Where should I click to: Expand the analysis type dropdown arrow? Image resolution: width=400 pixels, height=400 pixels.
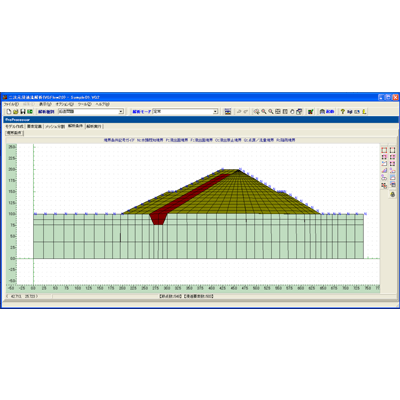coord(121,112)
